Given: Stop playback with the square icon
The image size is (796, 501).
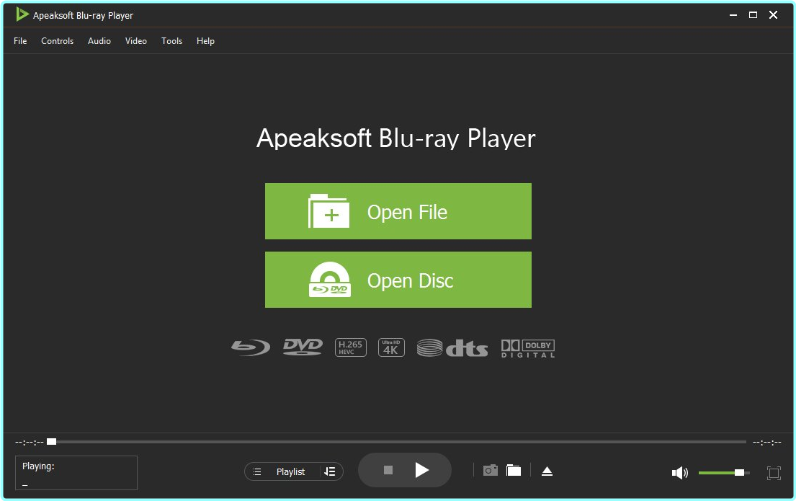Looking at the screenshot, I should 388,470.
